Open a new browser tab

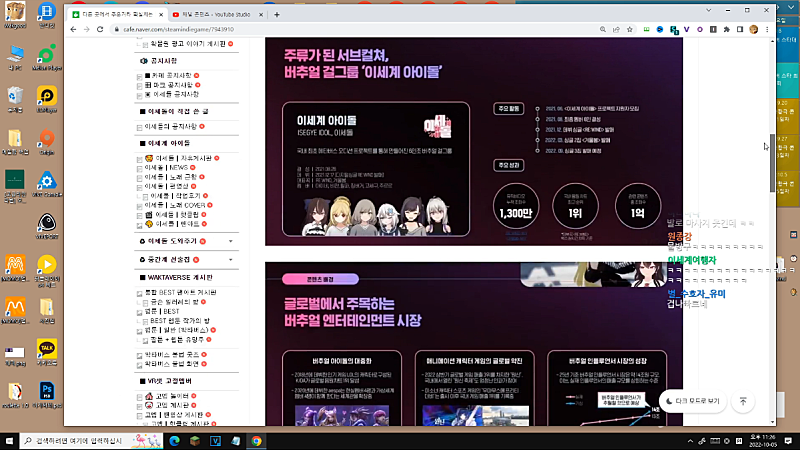pyautogui.click(x=277, y=15)
